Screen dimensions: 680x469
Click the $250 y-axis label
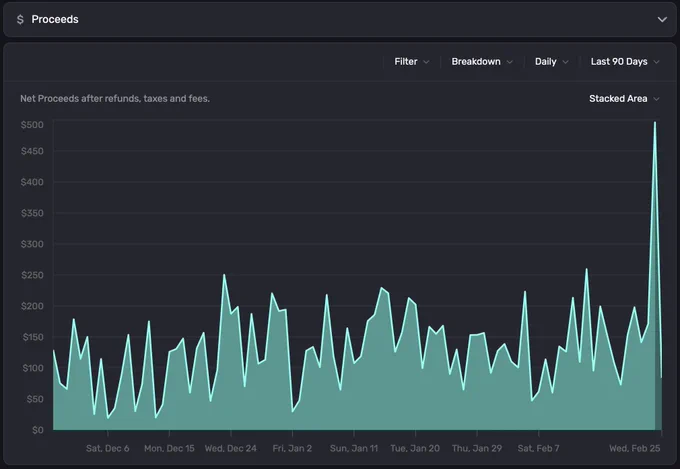(33, 275)
